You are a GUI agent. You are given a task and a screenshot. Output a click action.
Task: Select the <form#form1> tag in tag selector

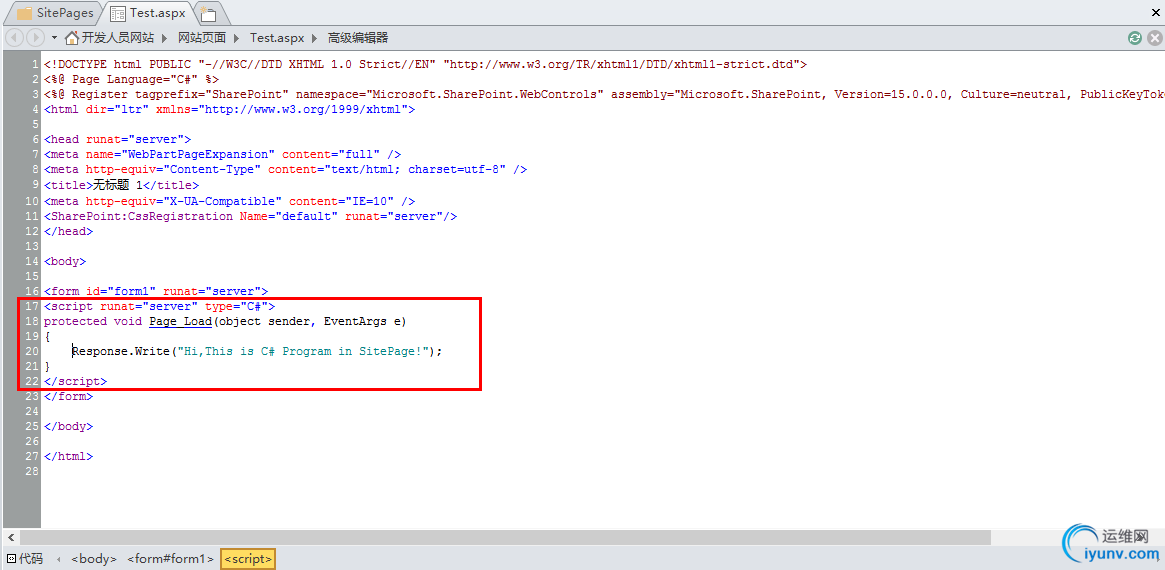coord(171,559)
